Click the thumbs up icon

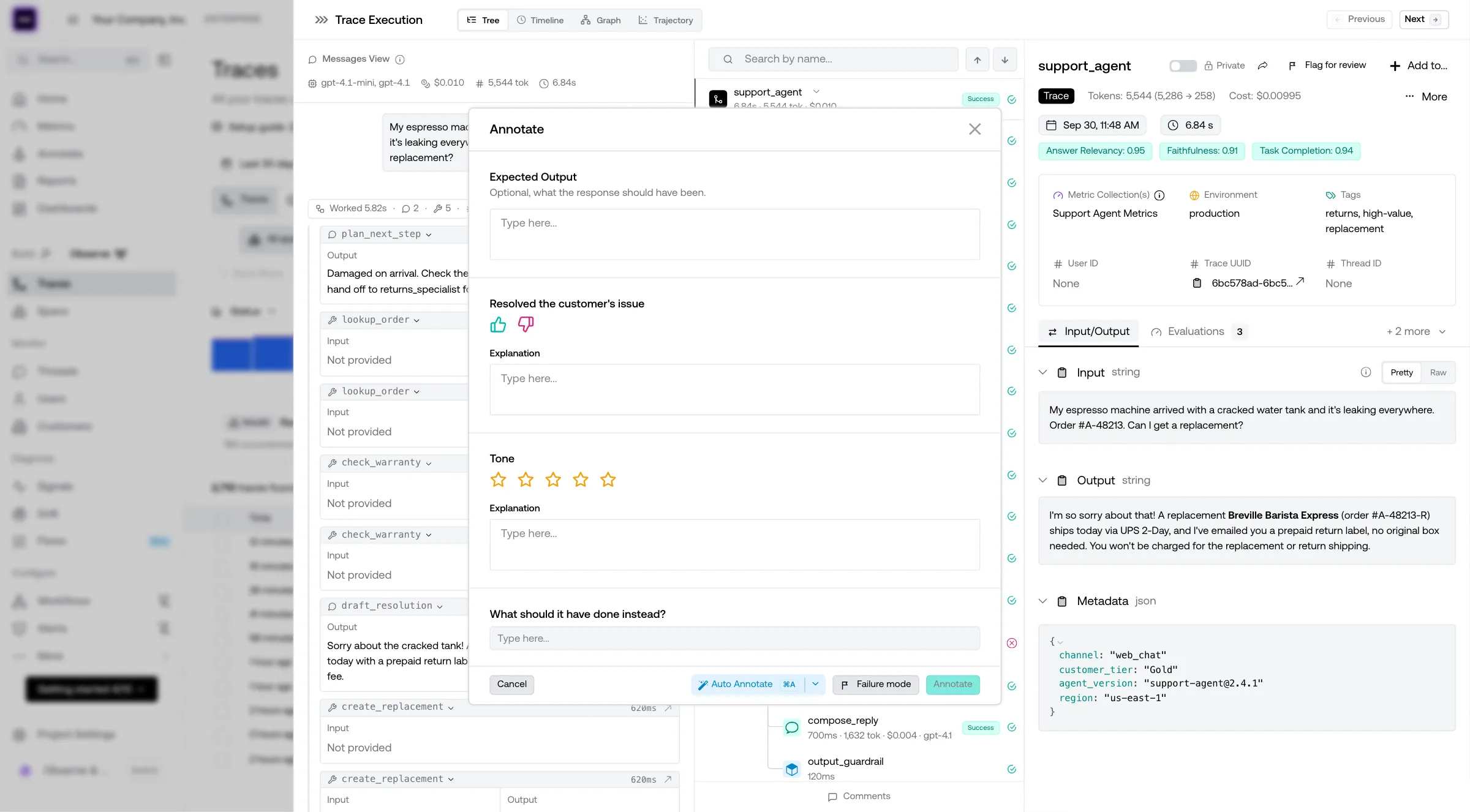[498, 325]
